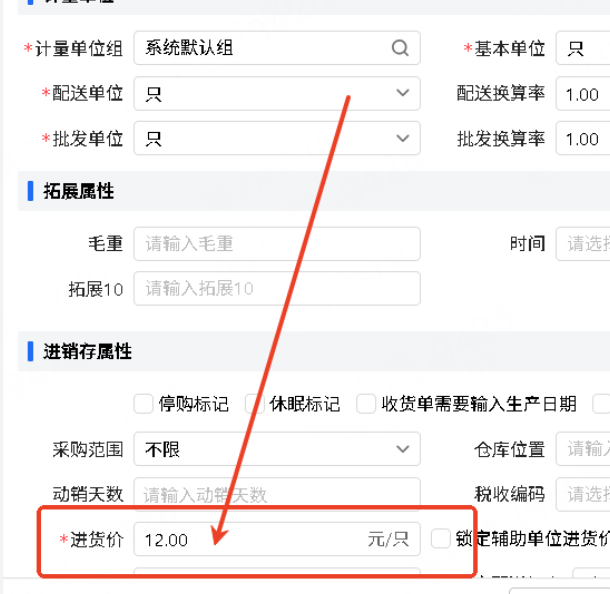Tick the 休眠标记 checkbox
This screenshot has width=610, height=594.
(255, 404)
